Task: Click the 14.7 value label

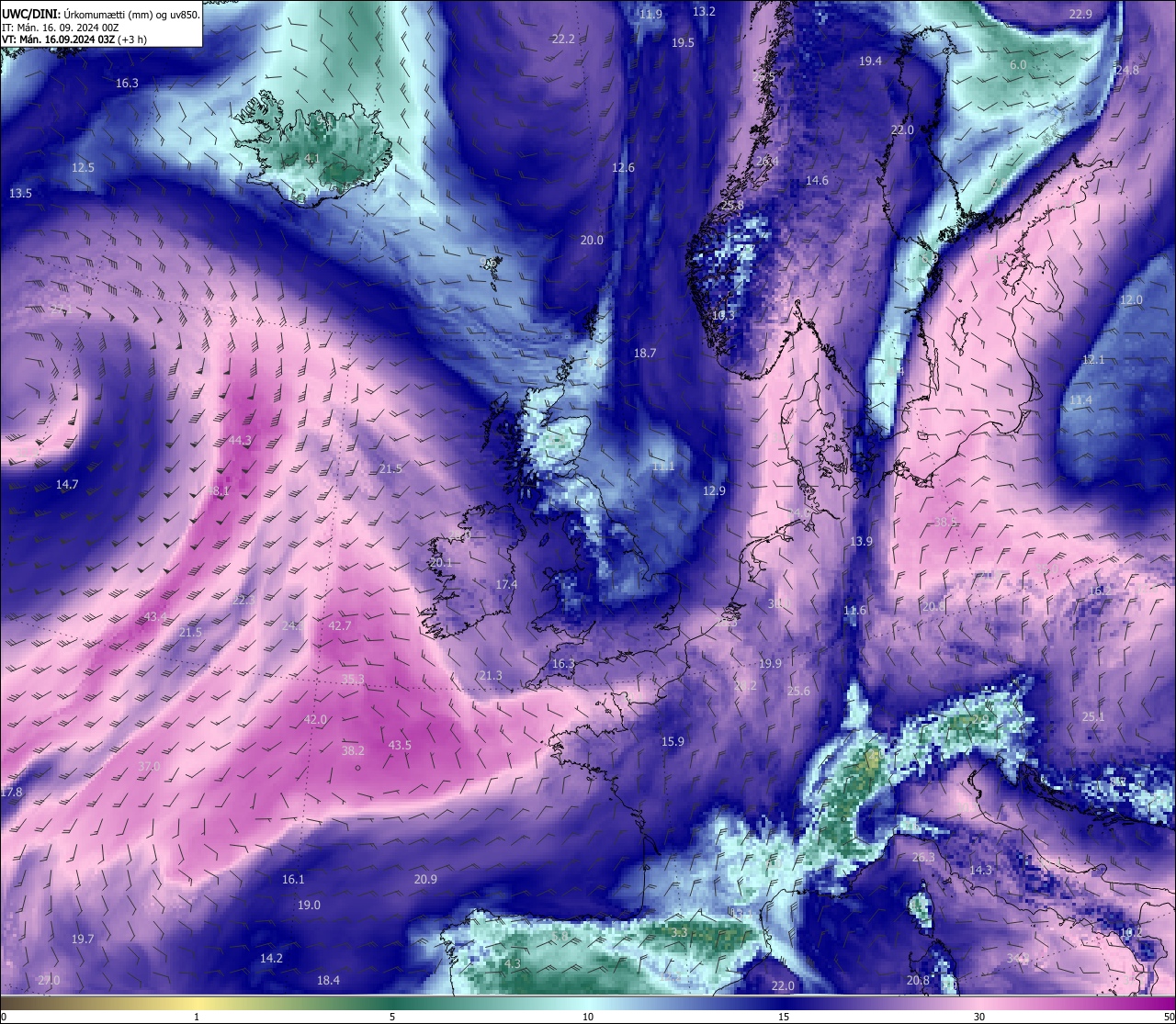Action: click(67, 484)
